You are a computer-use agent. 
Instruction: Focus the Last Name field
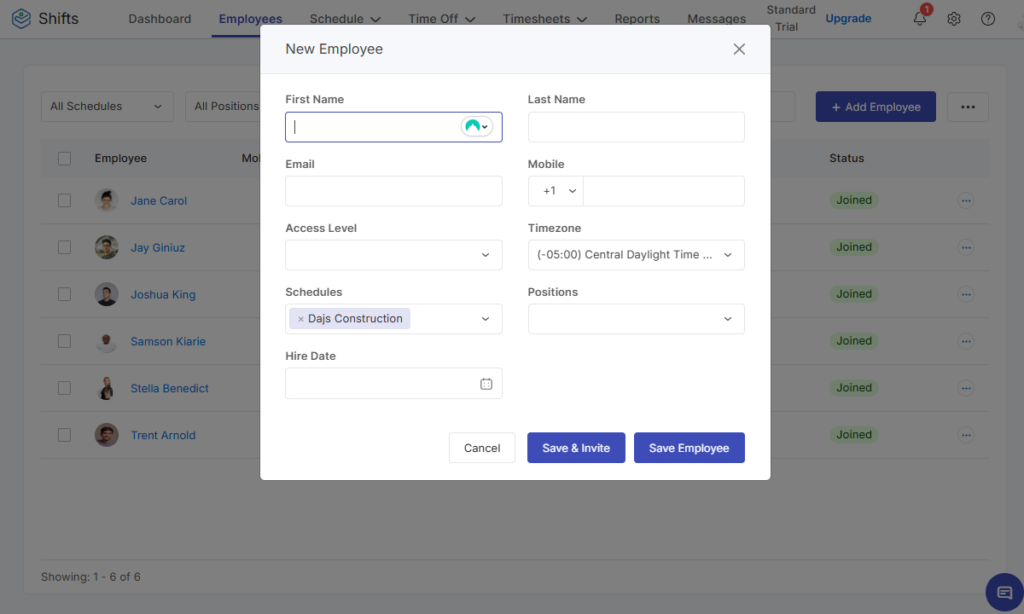[x=635, y=127]
